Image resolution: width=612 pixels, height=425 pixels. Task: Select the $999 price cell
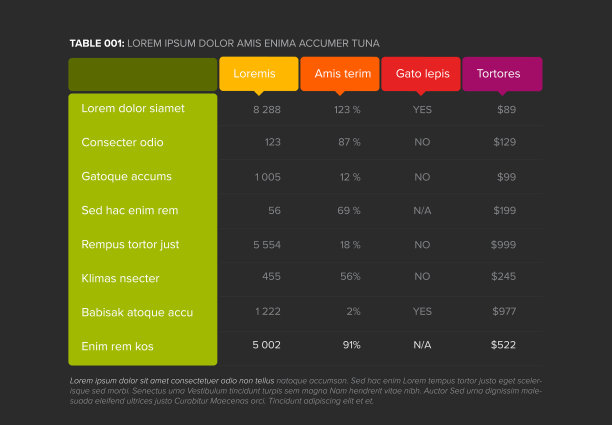(x=504, y=245)
